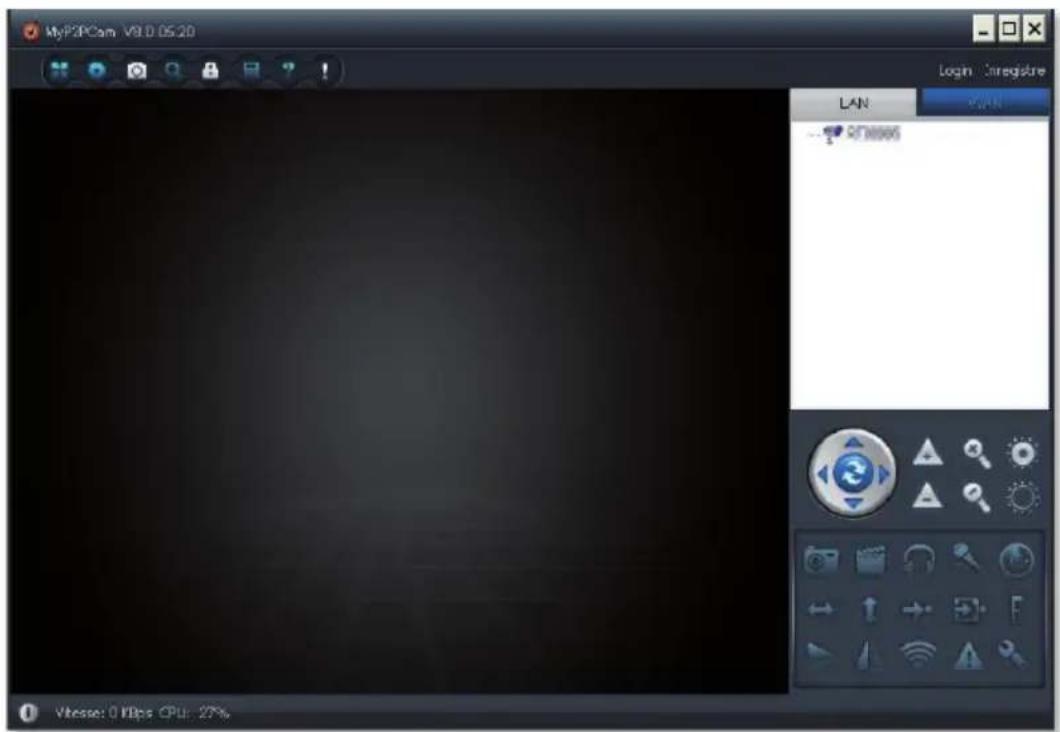Switch to the LAN tab
1060x732 pixels.
coord(853,103)
